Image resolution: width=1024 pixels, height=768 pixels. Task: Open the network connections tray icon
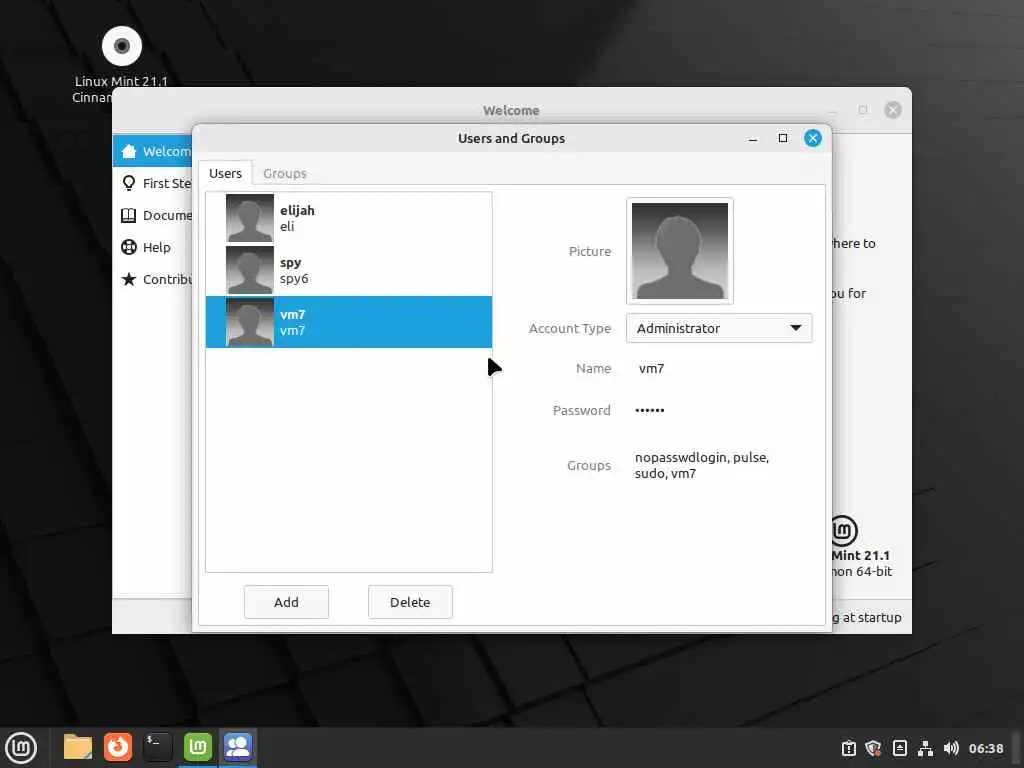pyautogui.click(x=925, y=748)
